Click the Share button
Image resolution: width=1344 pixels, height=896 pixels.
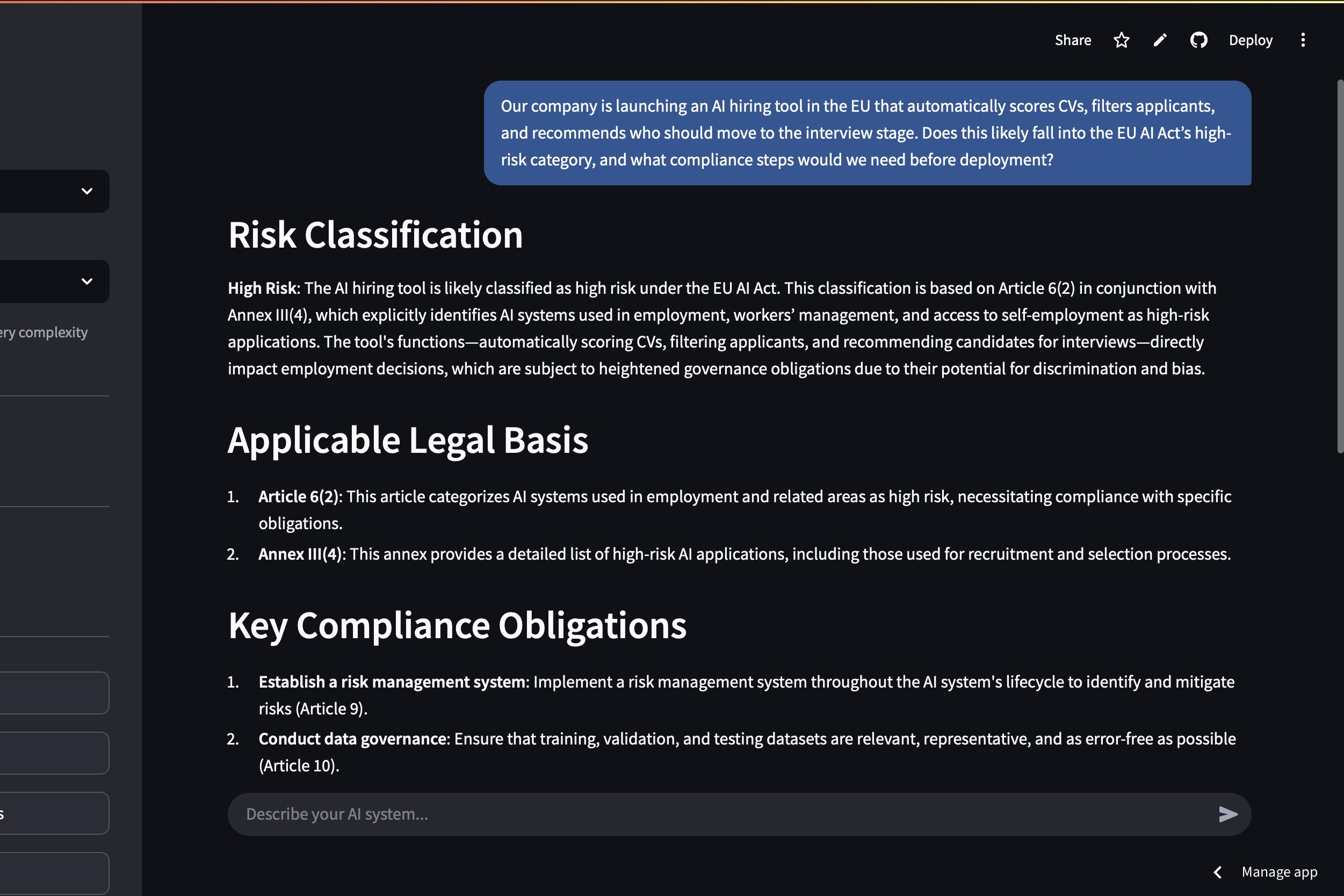(x=1073, y=40)
